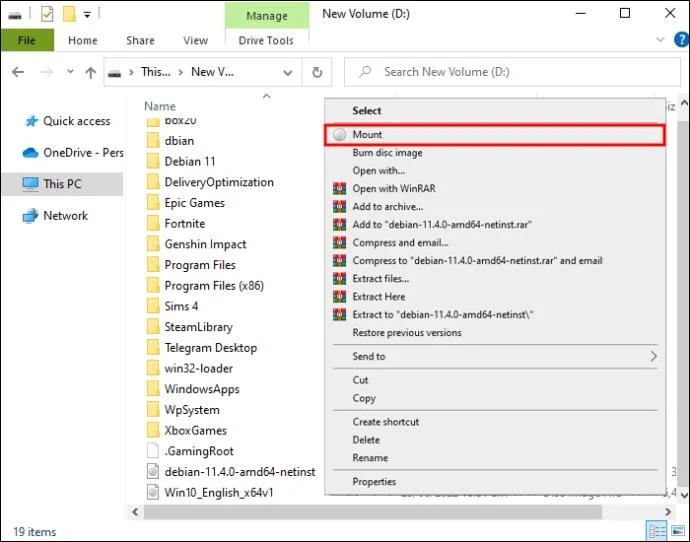Select Extract to "debian-11.4.0-amd64-netinst\"
This screenshot has height=542, width=690.
[x=495, y=315]
